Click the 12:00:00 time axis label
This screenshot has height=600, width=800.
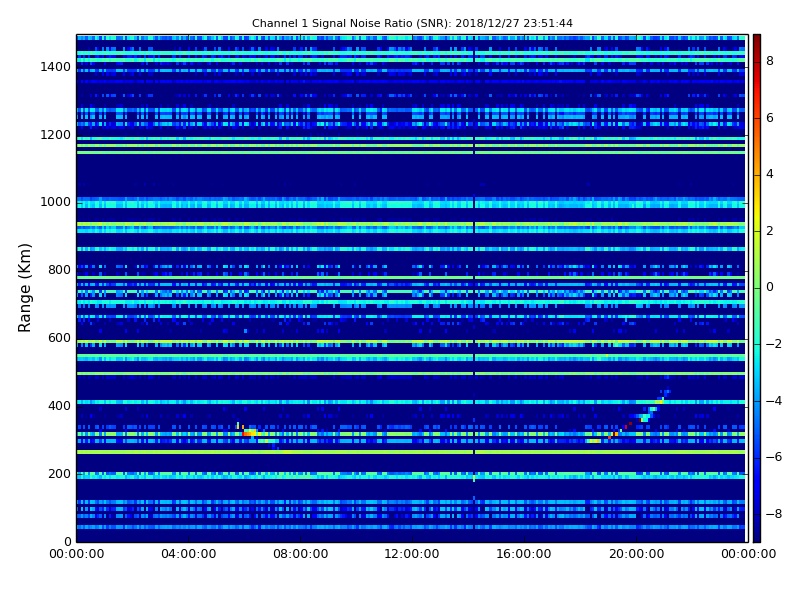coord(412,554)
